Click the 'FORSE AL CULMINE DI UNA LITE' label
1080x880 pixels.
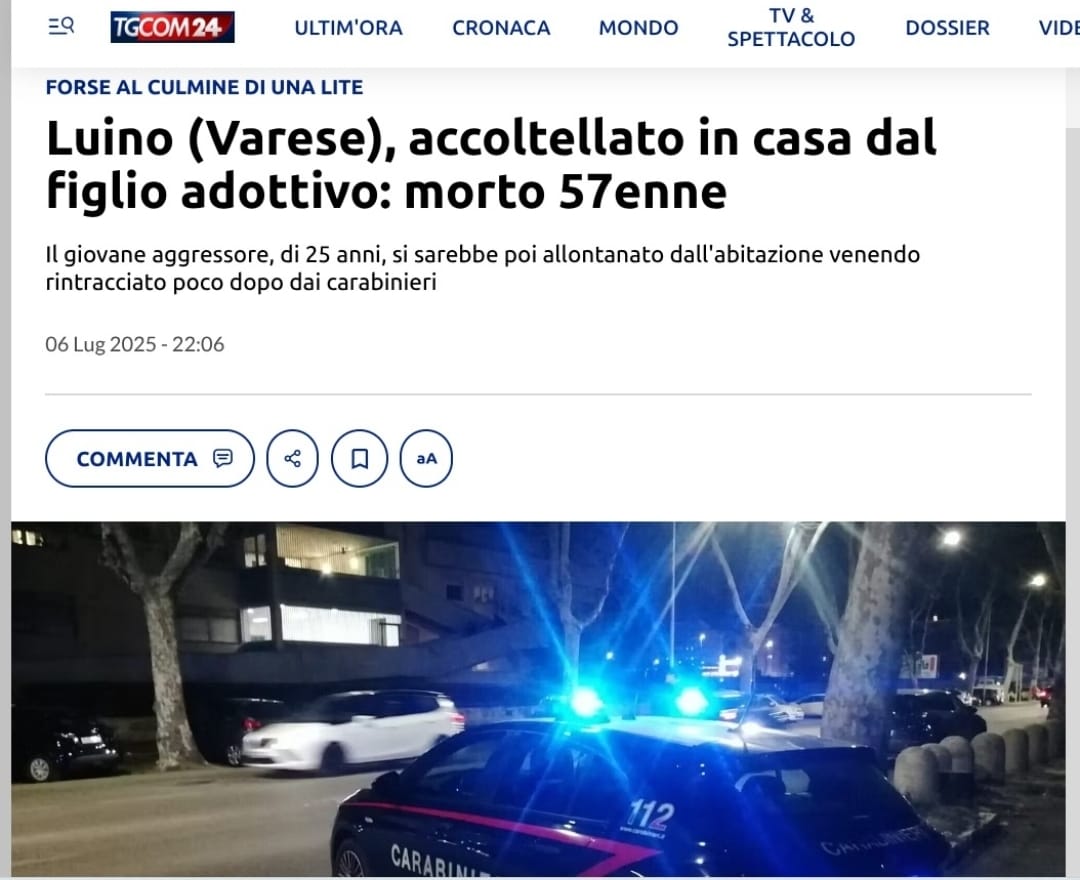[205, 87]
